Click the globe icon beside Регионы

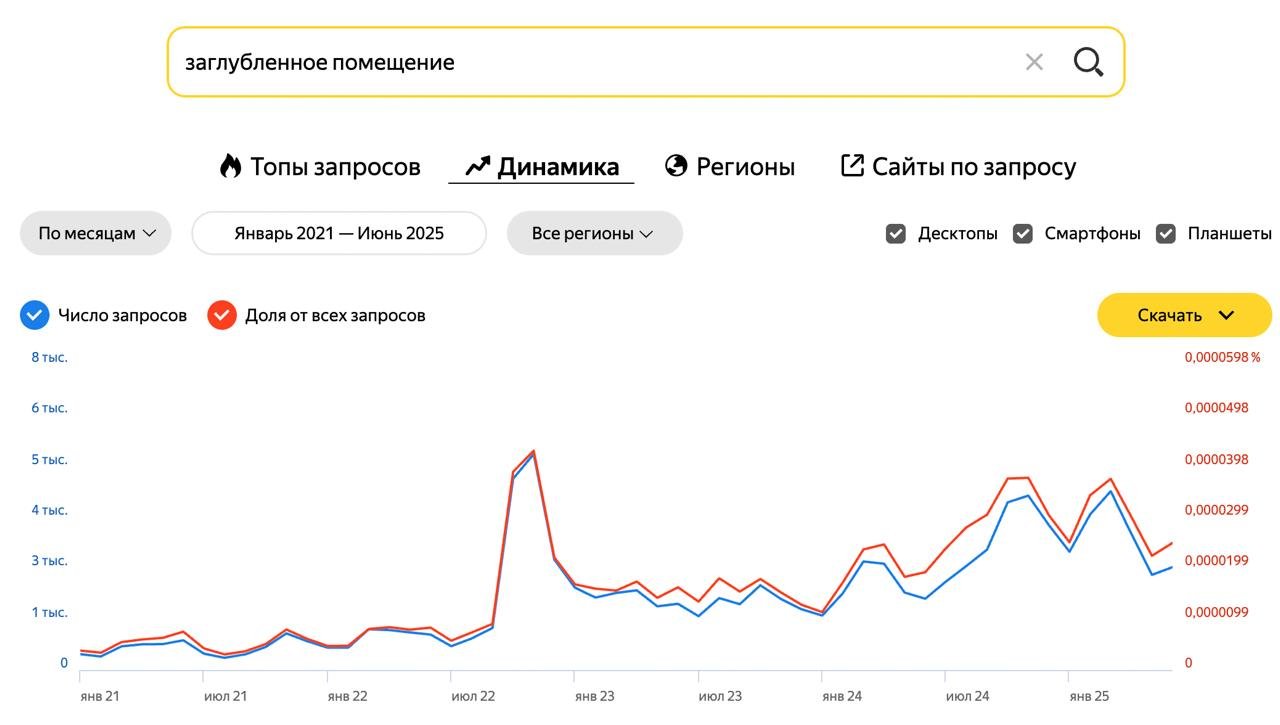[677, 166]
